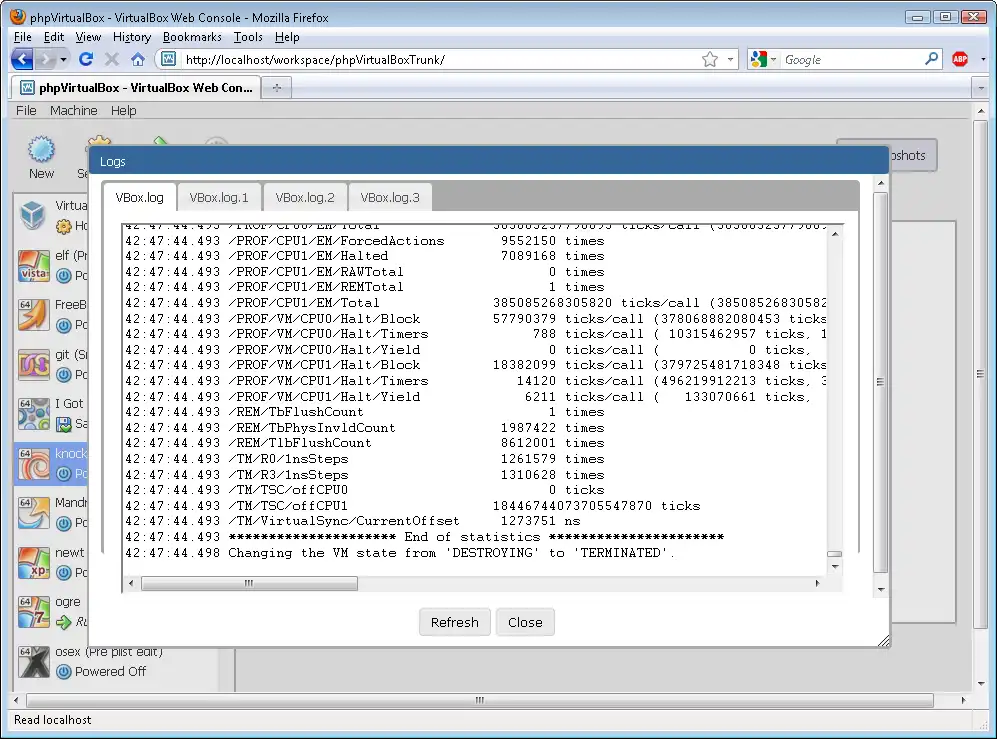
Task: Open the list all tabs dropdown
Action: 980,88
